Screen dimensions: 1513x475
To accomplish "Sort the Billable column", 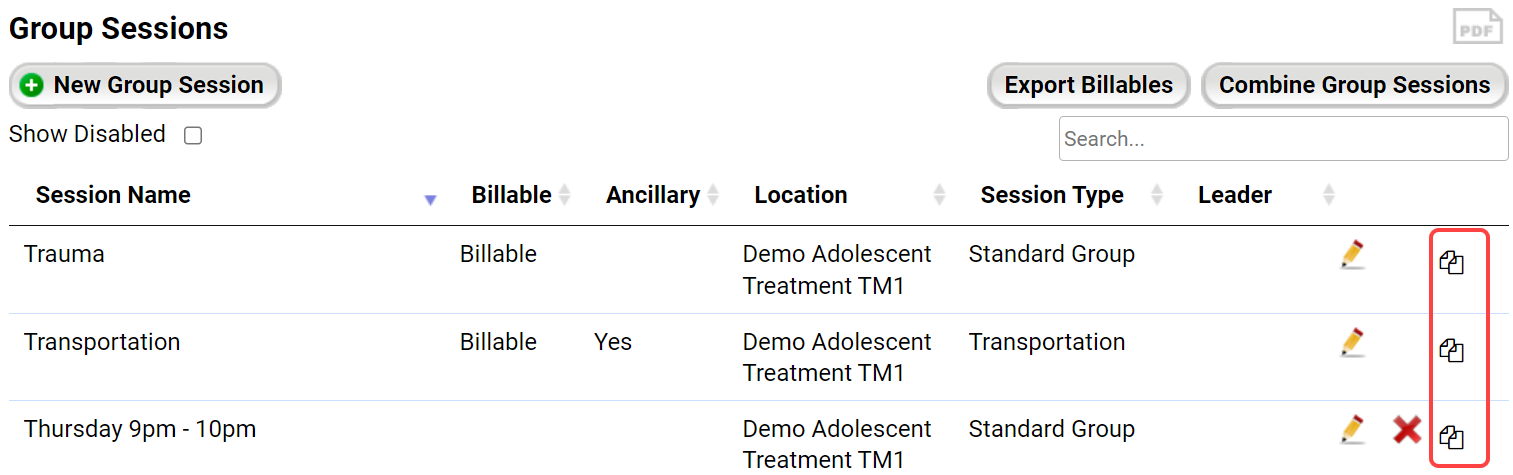I will [565, 195].
